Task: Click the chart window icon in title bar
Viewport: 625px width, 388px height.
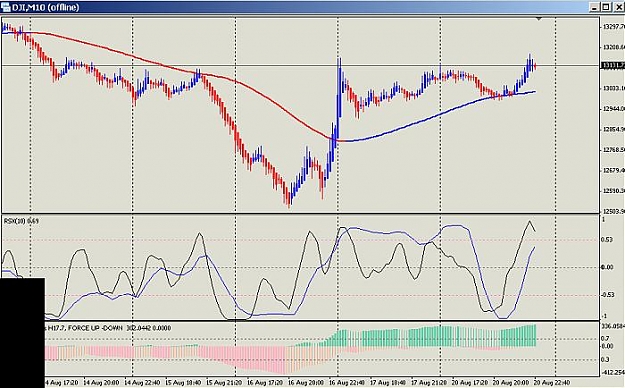Action: (x=6, y=7)
